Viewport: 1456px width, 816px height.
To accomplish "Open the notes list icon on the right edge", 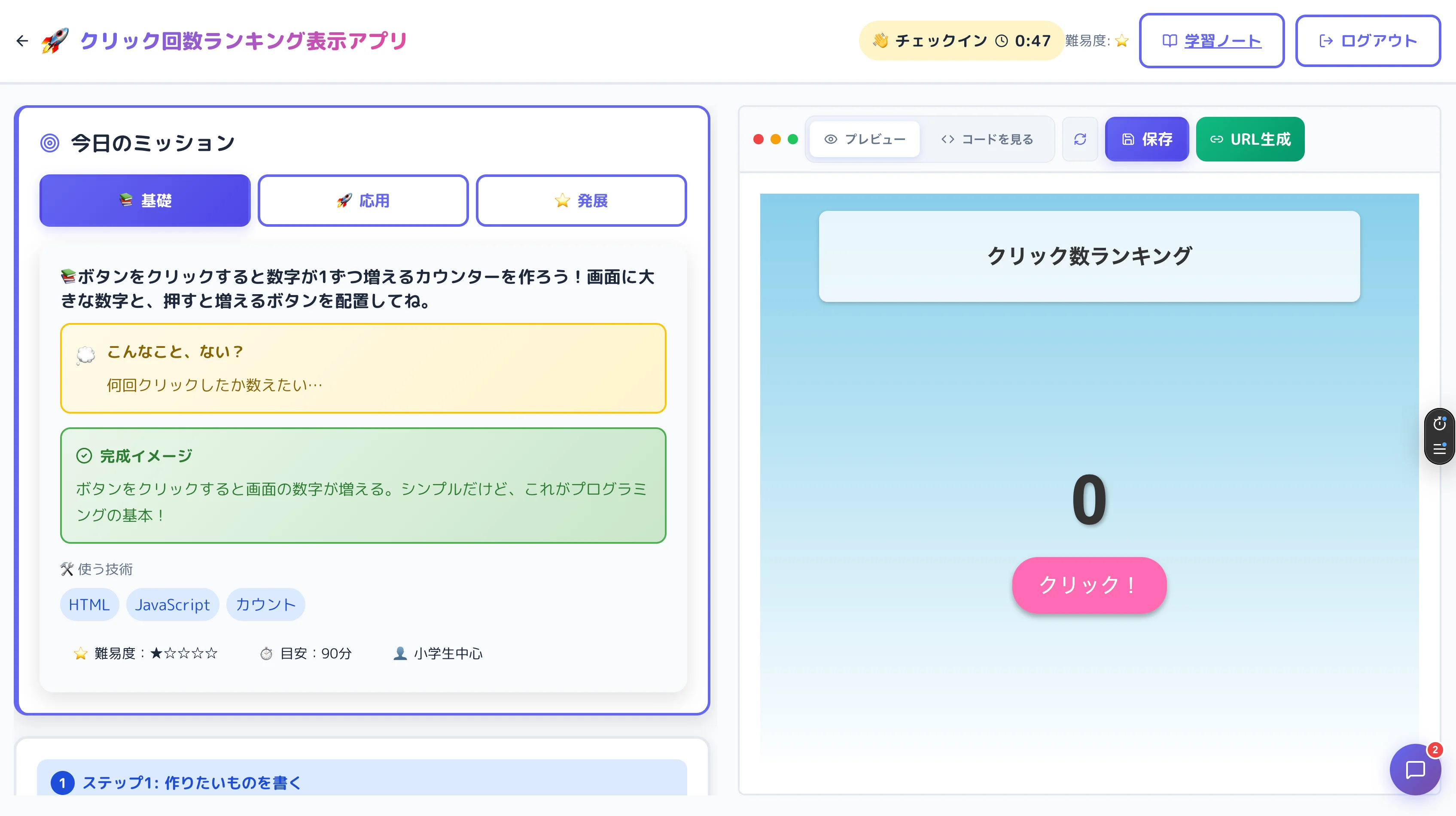I will pos(1440,449).
